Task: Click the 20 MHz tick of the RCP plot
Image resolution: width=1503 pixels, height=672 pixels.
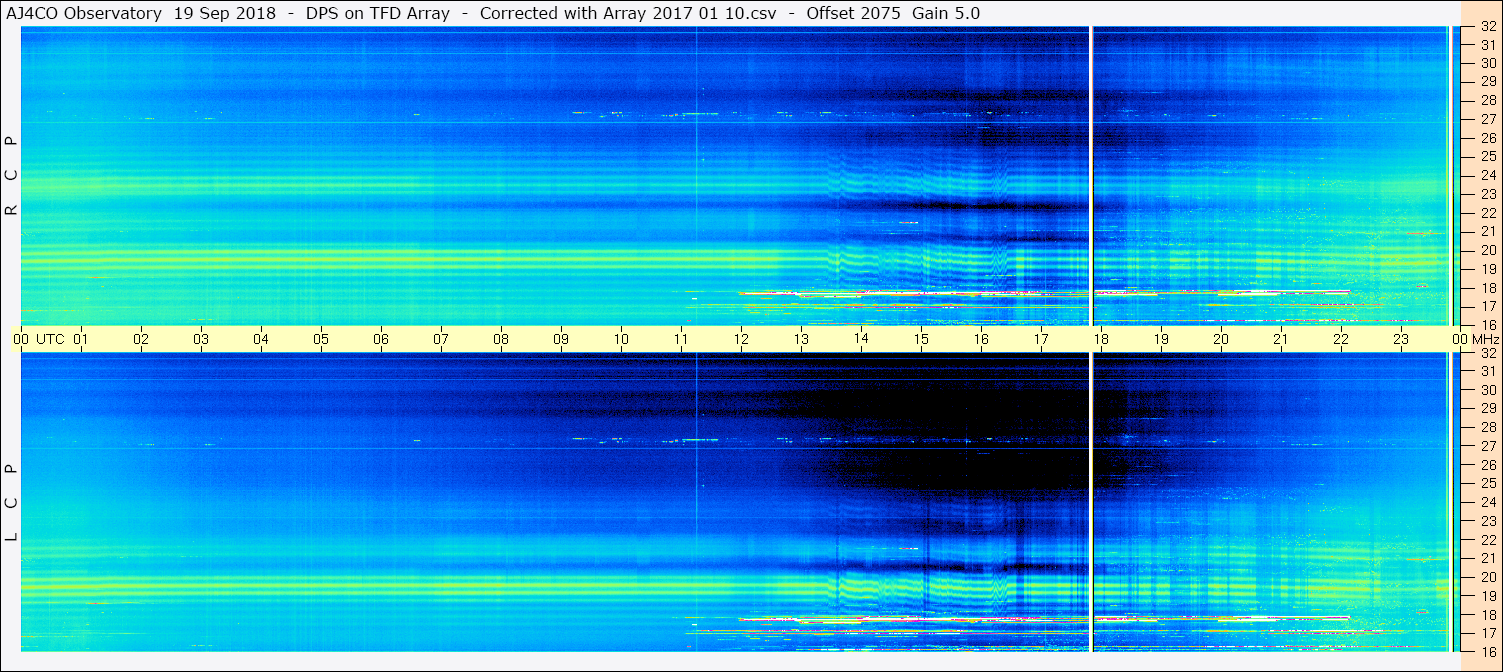Action: tap(1487, 250)
